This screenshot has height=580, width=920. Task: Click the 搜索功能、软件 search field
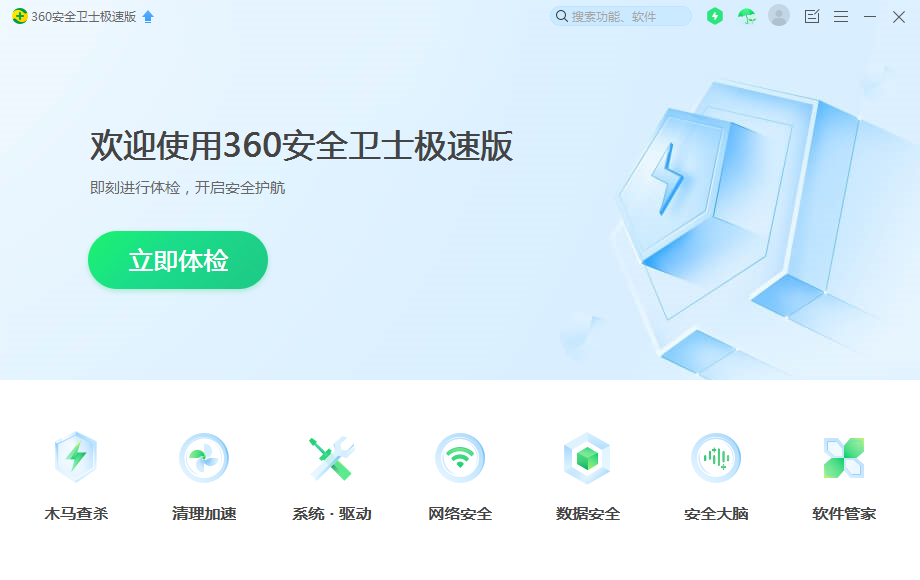[x=621, y=16]
